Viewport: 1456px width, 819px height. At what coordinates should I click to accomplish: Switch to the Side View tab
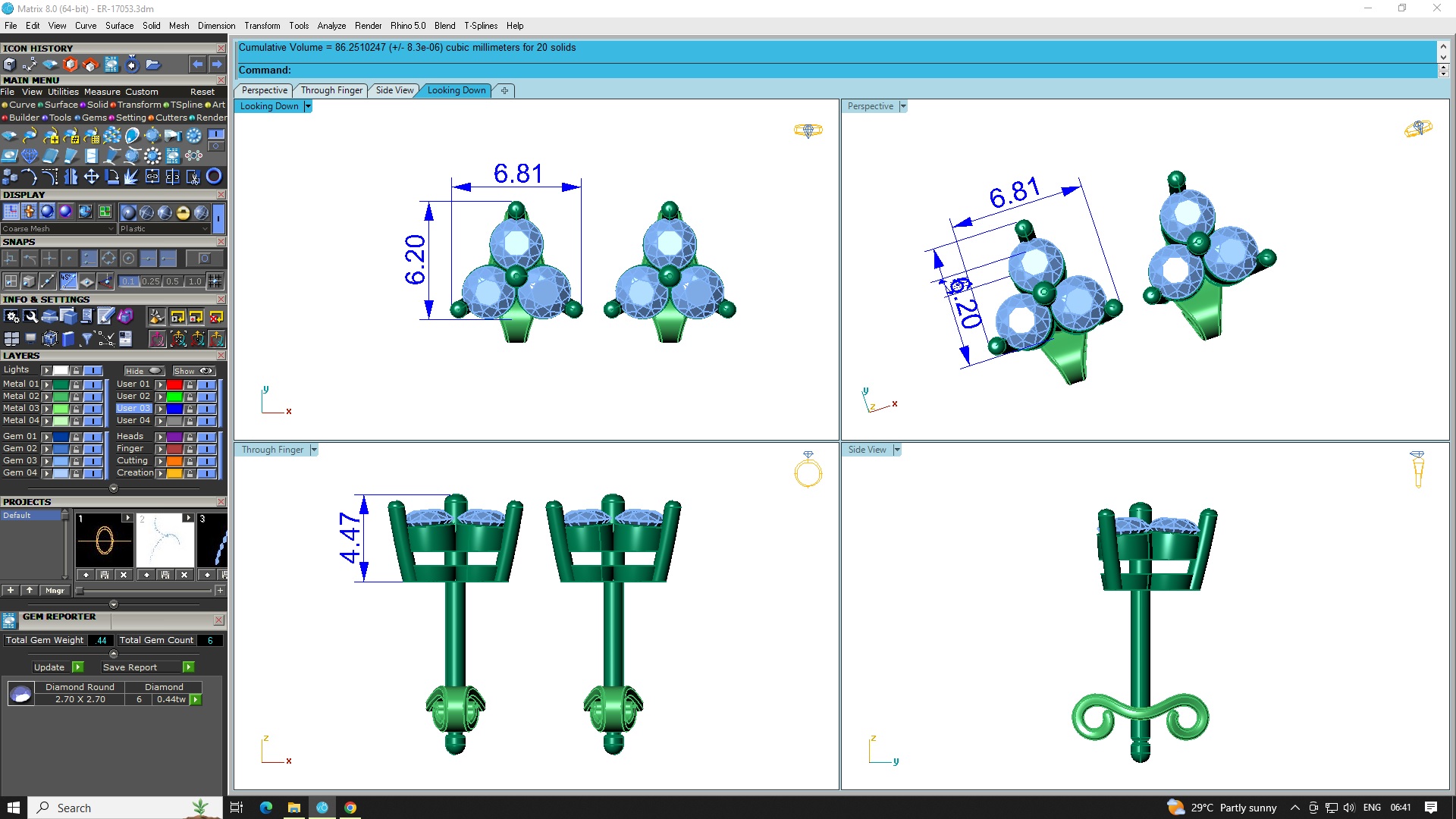(x=394, y=90)
